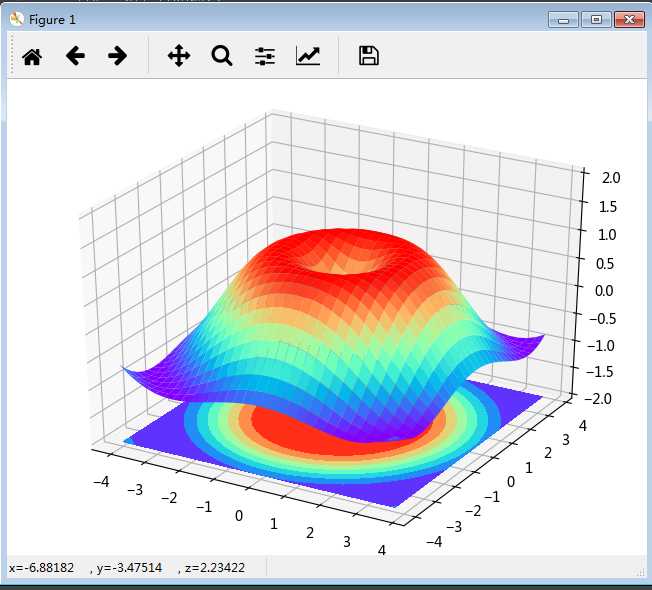The image size is (652, 590).
Task: Click the window resize grip corner
Action: click(641, 573)
